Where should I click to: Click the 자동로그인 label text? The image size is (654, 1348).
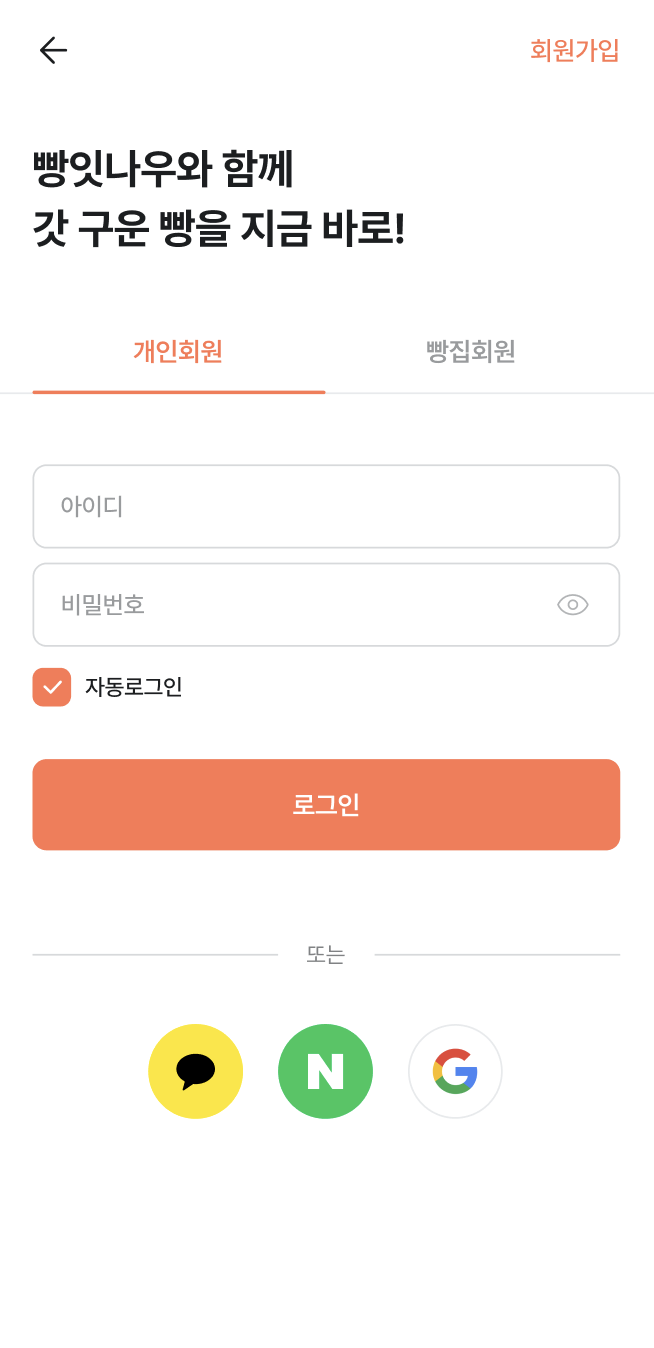pos(133,687)
